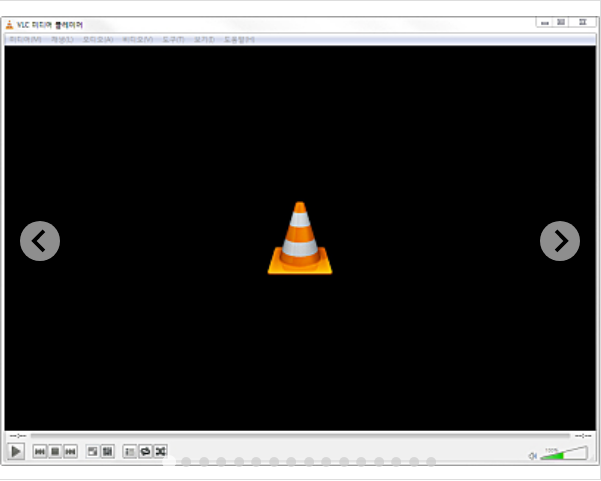Stop playback with the stop button
Viewport: 601px width, 481px height.
pyautogui.click(x=55, y=451)
